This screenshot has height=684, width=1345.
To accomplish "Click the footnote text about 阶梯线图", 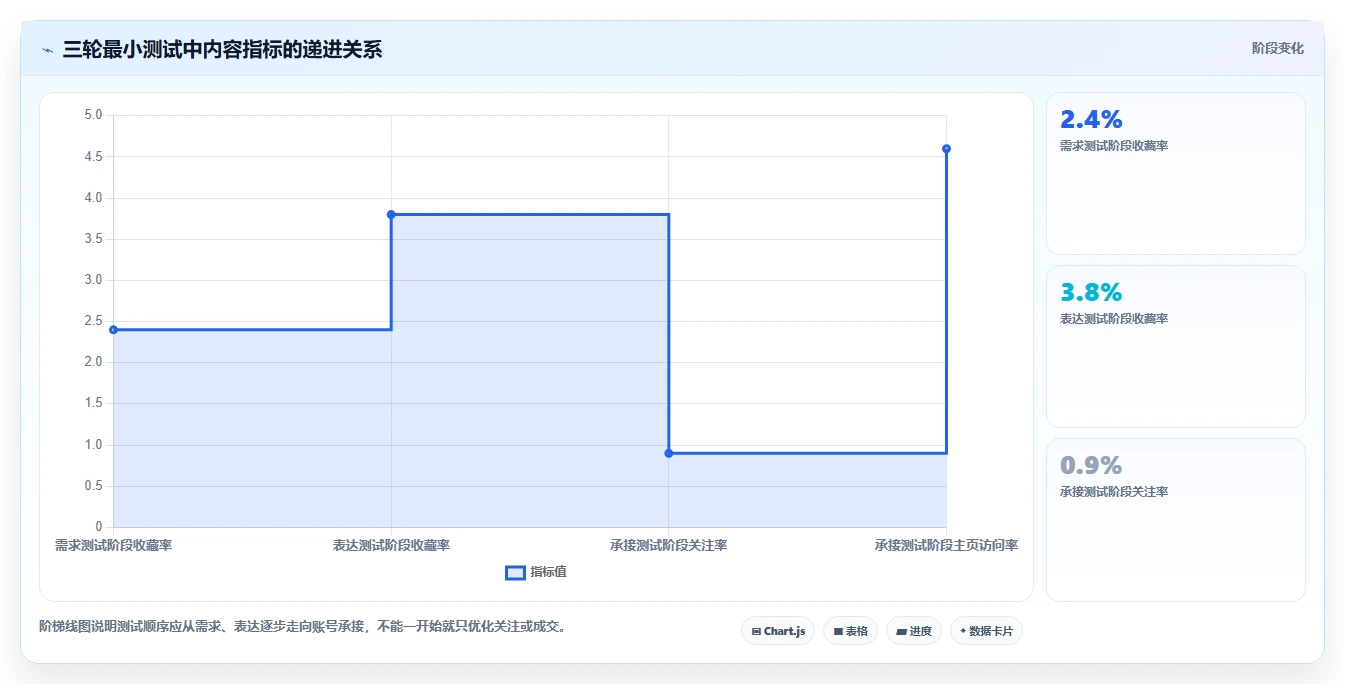I will pos(303,627).
